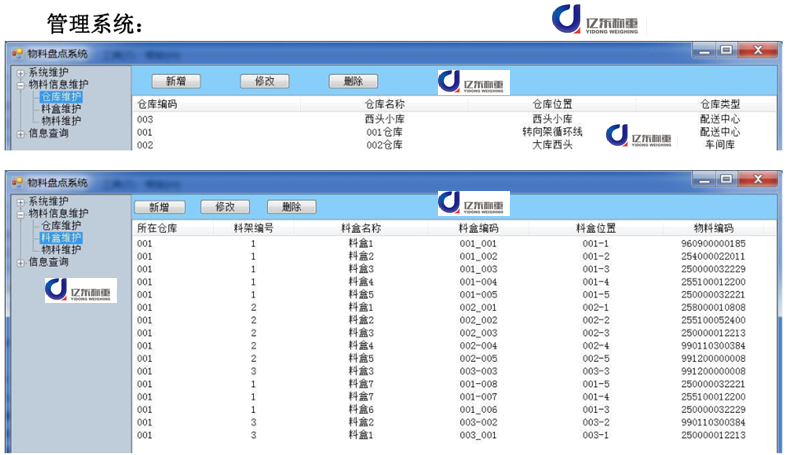Screen dimensions: 796x455
Task: Click the Yidong logo beside the upper toolbar buttons
Action: coord(473,82)
